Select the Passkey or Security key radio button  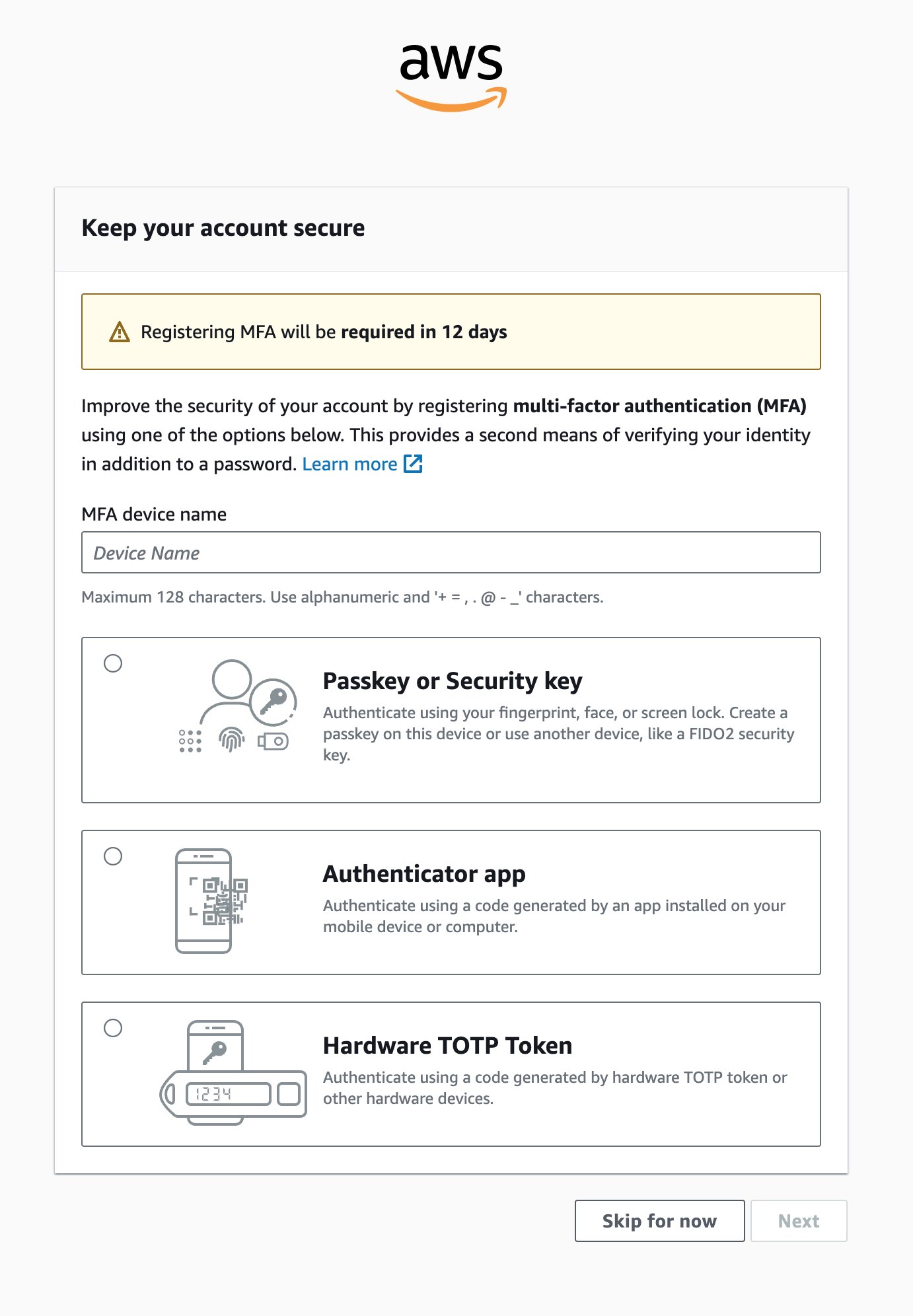coord(113,663)
